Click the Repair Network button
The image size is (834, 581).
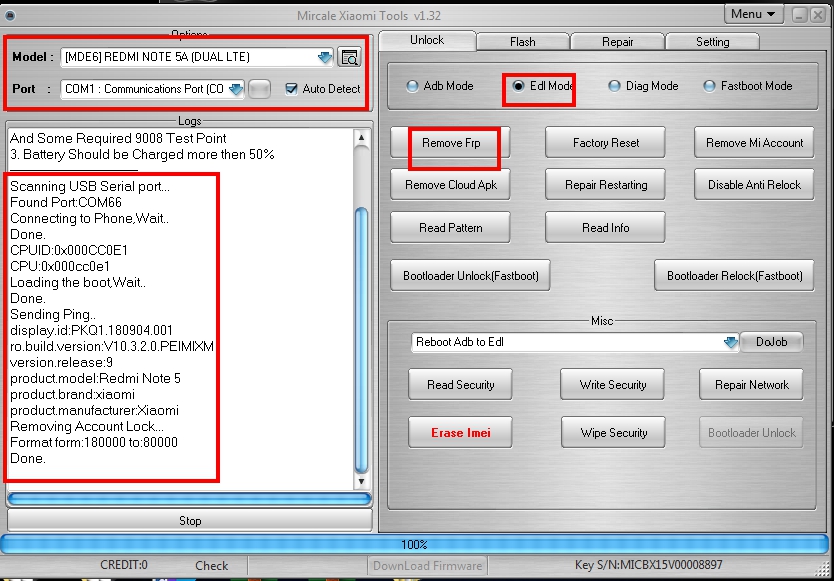point(752,385)
